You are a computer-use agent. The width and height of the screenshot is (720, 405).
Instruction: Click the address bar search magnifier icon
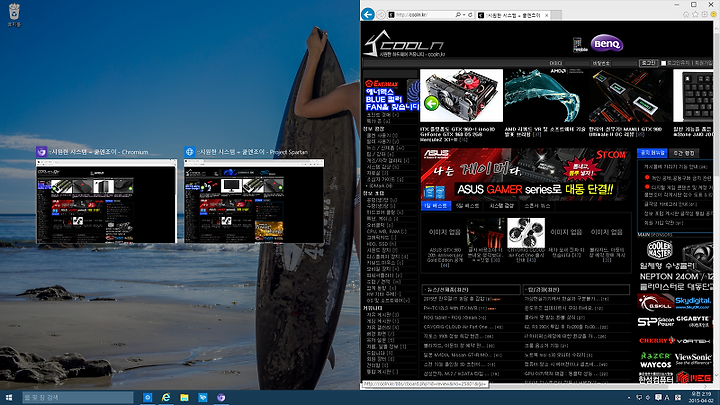pyautogui.click(x=457, y=15)
